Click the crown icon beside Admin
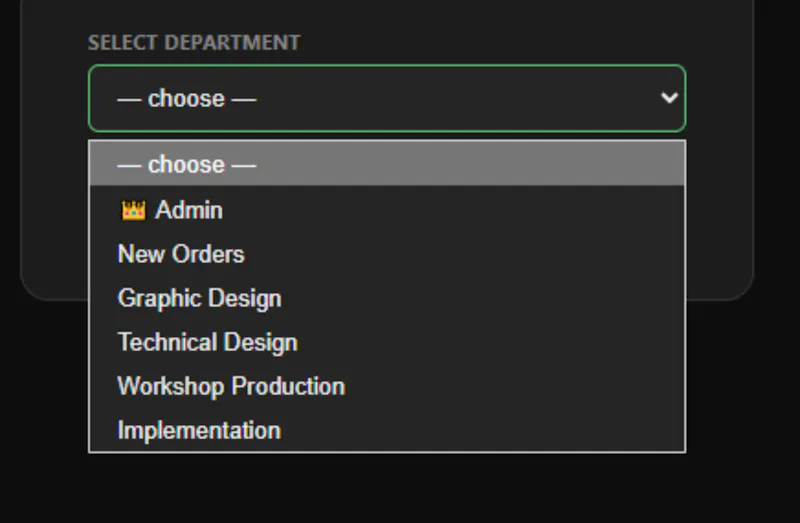800x523 pixels. click(x=133, y=210)
